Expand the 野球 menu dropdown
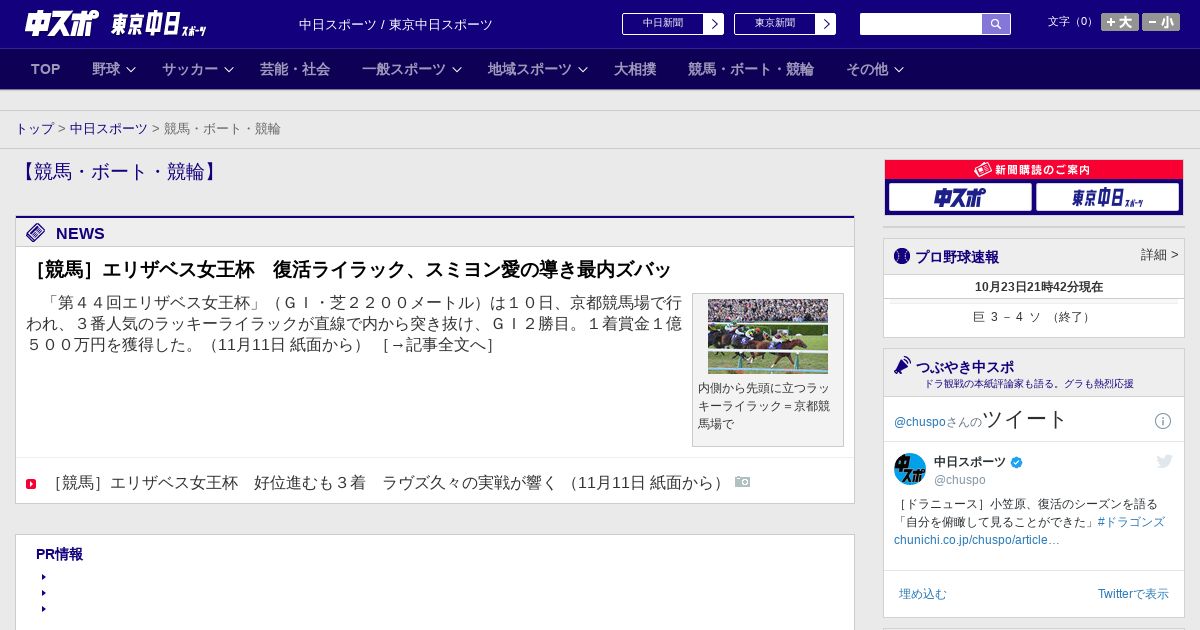 (x=114, y=69)
